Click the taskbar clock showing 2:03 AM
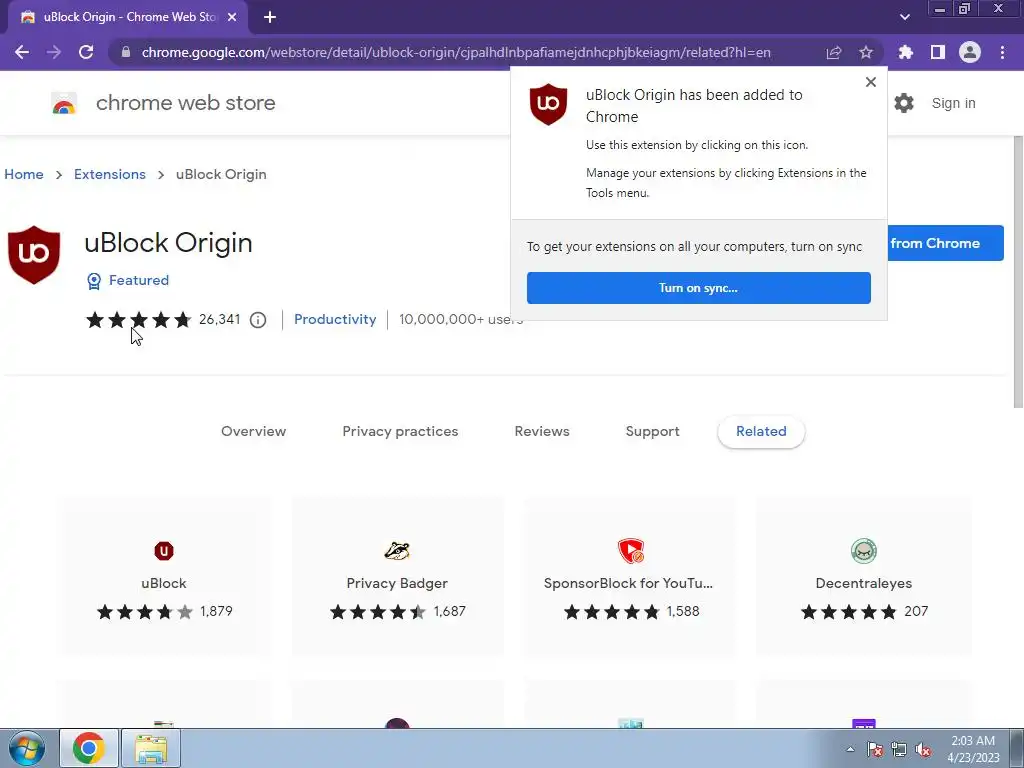This screenshot has height=768, width=1024. tap(973, 748)
